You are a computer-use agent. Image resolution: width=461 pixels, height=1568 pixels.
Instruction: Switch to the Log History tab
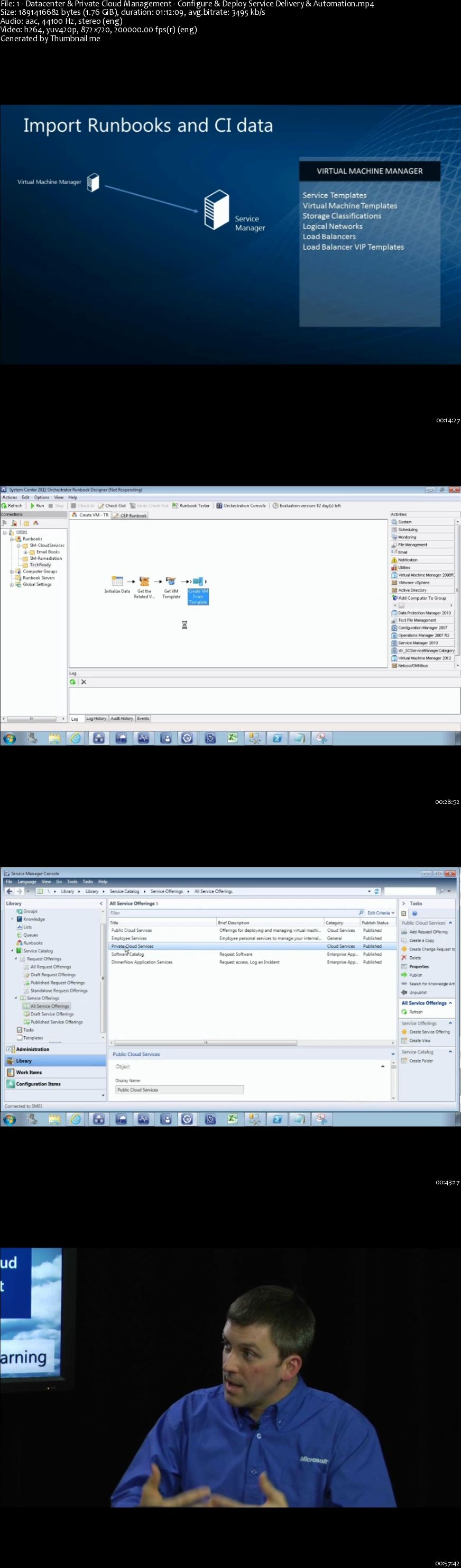96,718
